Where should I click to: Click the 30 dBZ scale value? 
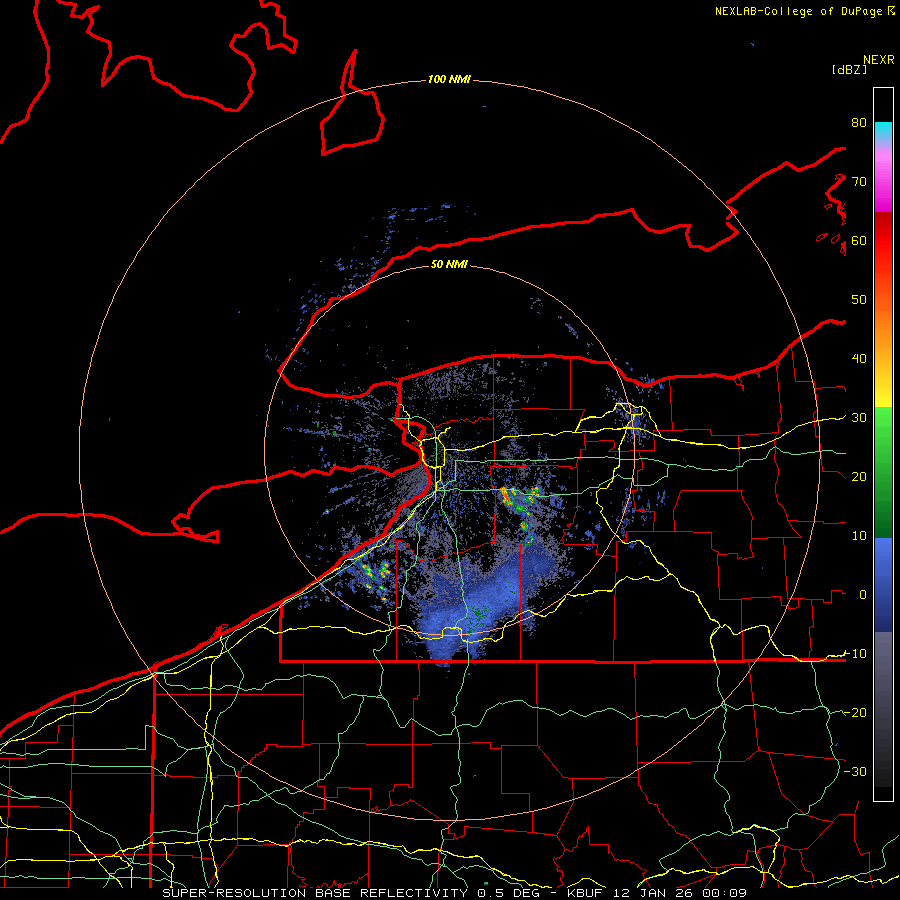pos(859,417)
